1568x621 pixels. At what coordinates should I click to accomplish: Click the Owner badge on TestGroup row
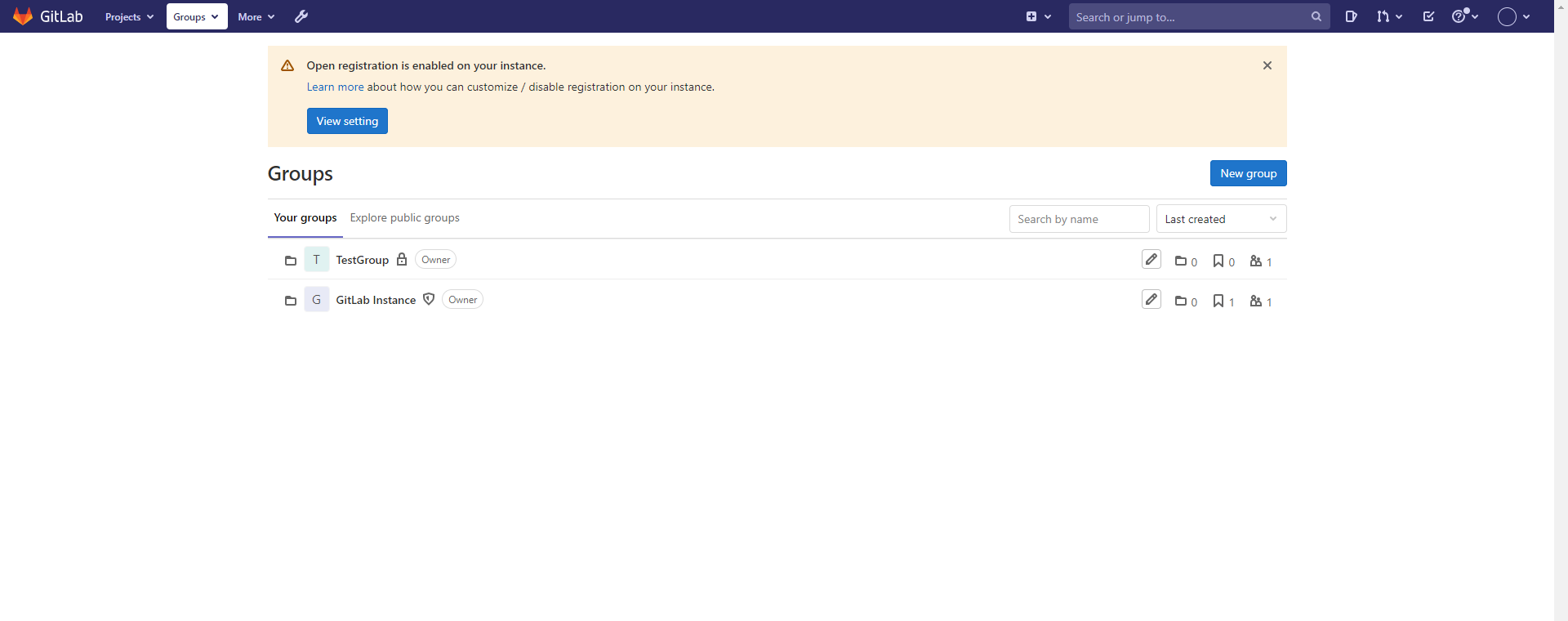(x=435, y=260)
